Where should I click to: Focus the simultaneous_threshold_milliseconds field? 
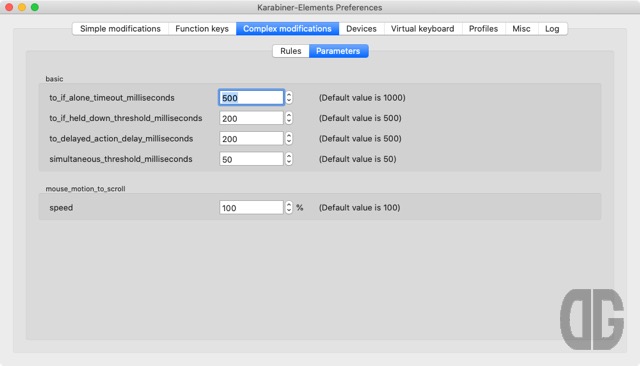click(251, 159)
